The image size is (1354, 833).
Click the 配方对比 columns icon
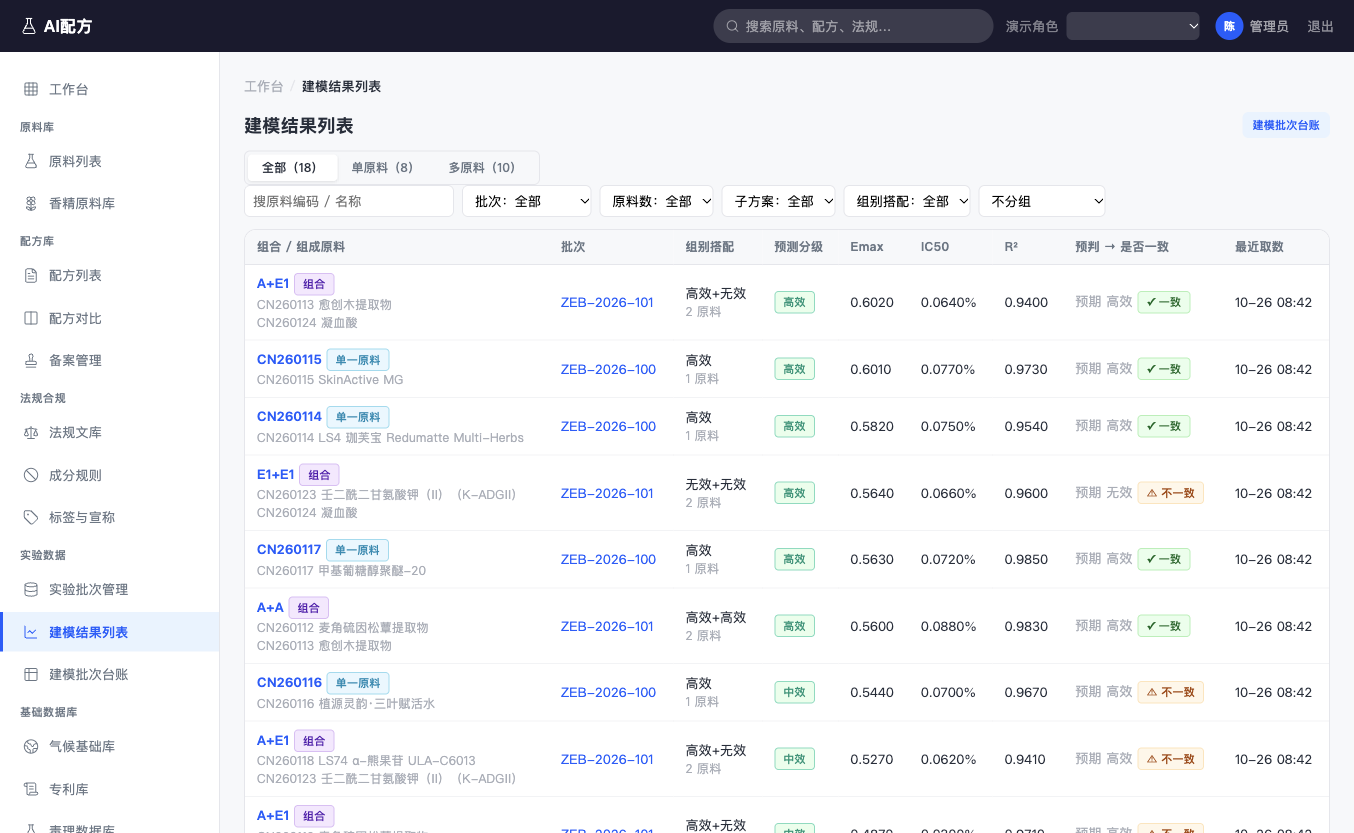click(x=31, y=318)
